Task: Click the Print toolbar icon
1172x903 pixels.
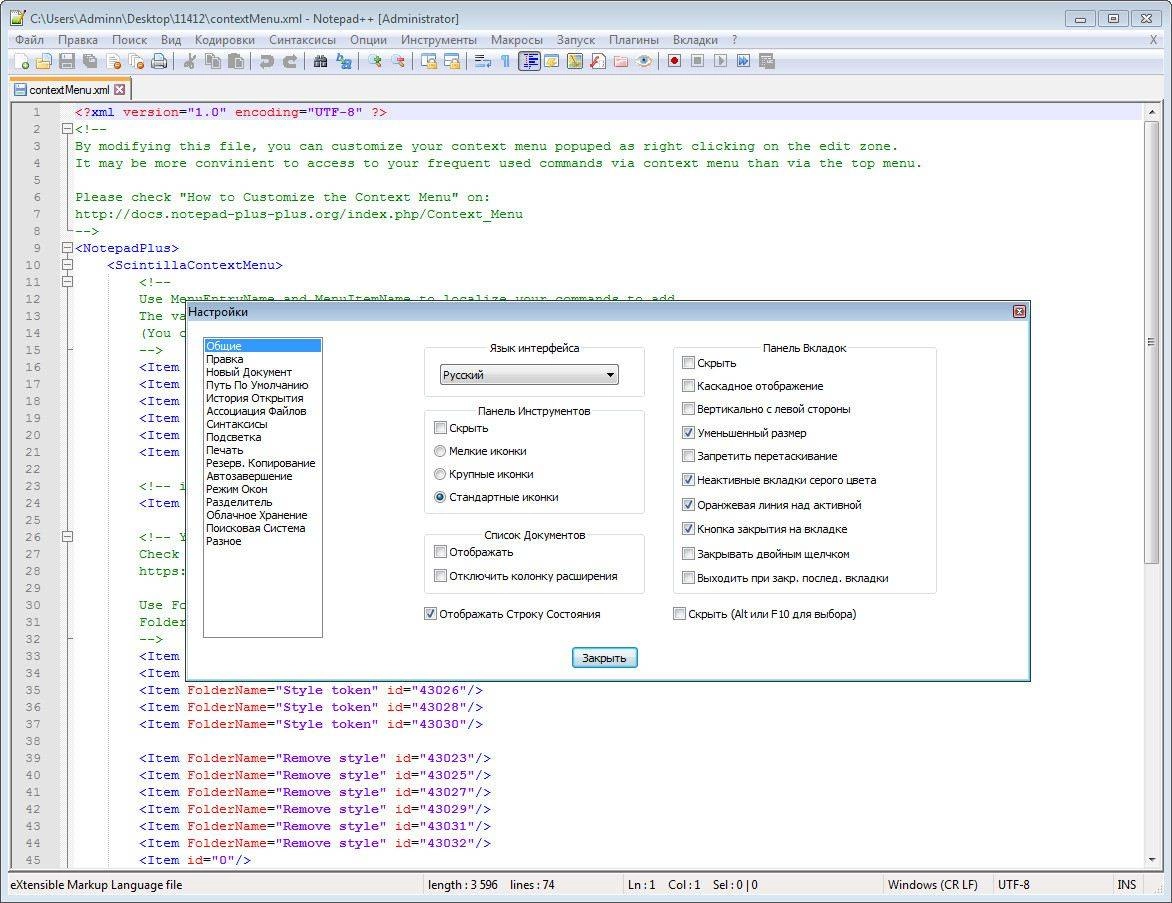Action: (x=159, y=61)
